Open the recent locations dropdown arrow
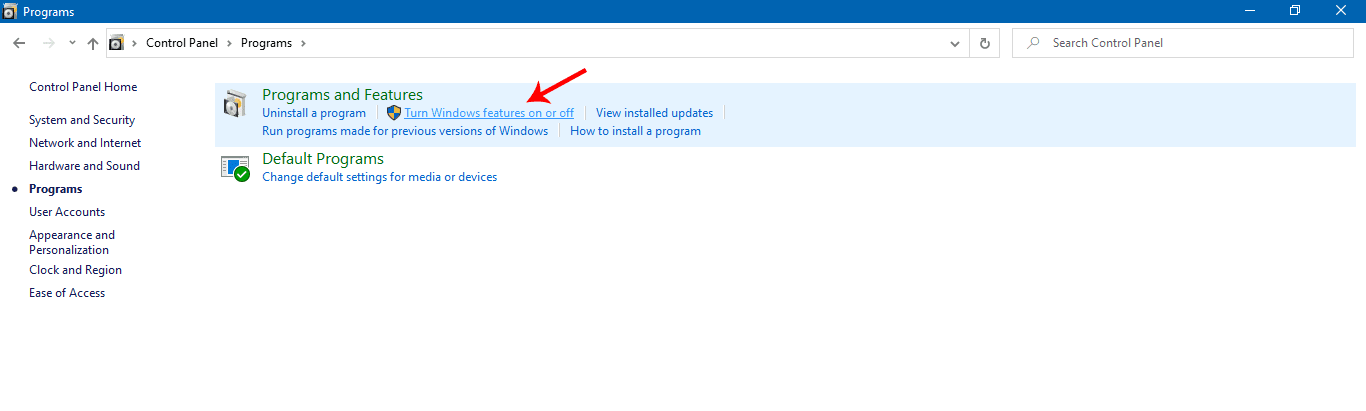Screen dimensions: 1366x411 tap(72, 43)
